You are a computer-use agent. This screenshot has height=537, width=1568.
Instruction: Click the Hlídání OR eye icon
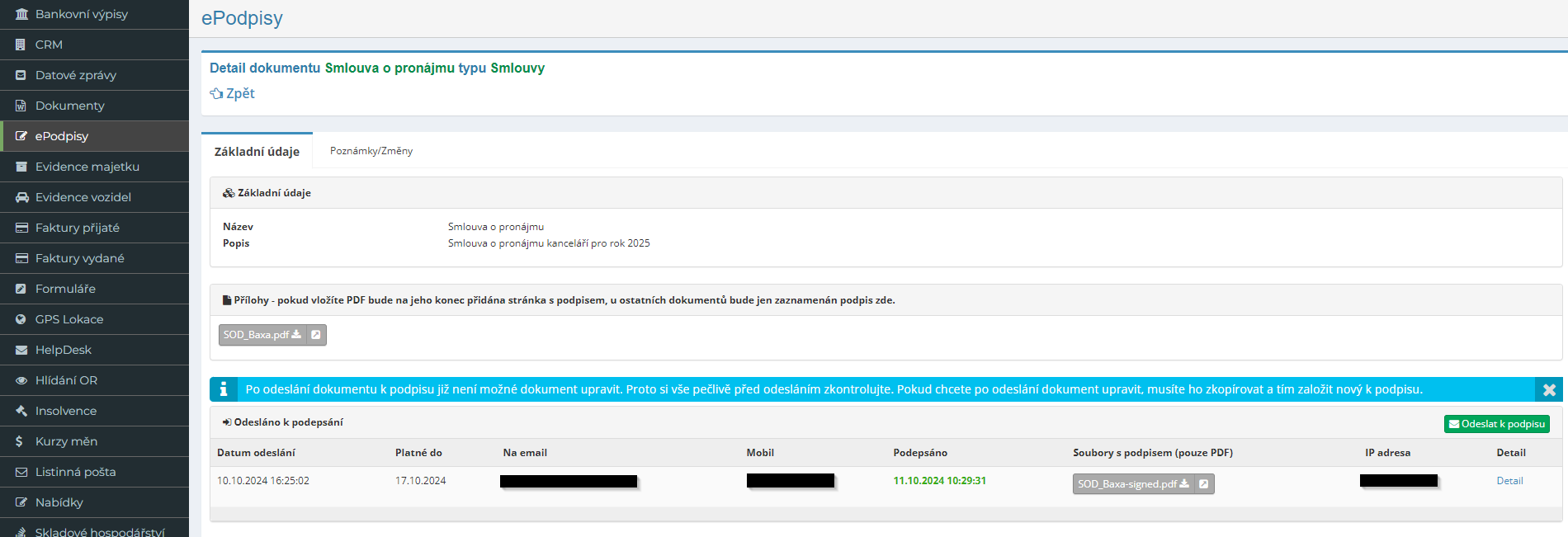point(21,380)
